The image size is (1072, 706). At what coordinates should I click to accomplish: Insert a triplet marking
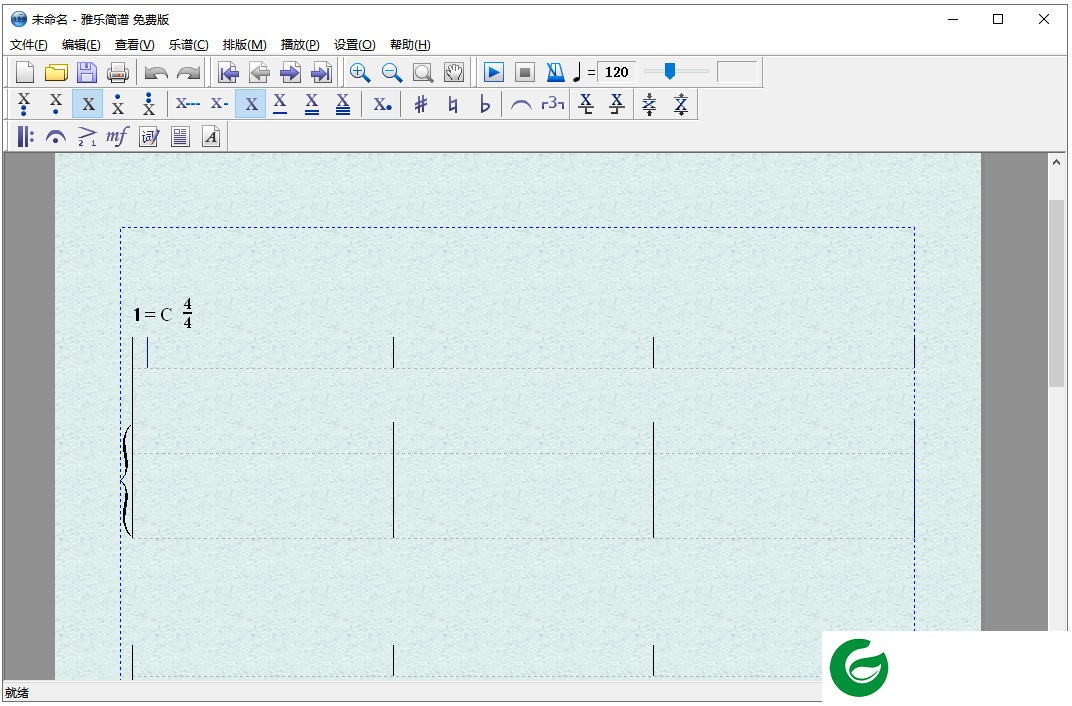coord(552,104)
